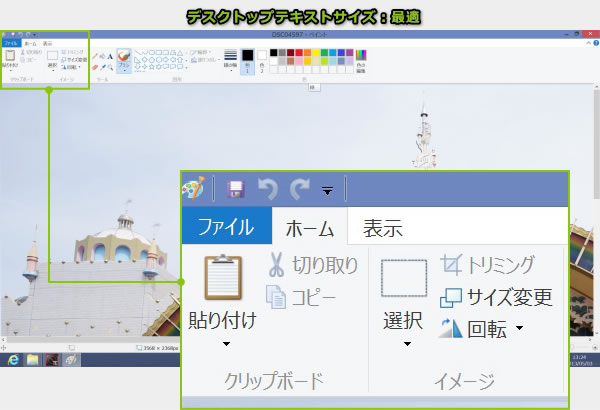Select the Pencil tool in the tools group
This screenshot has height=410, width=600.
95,56
